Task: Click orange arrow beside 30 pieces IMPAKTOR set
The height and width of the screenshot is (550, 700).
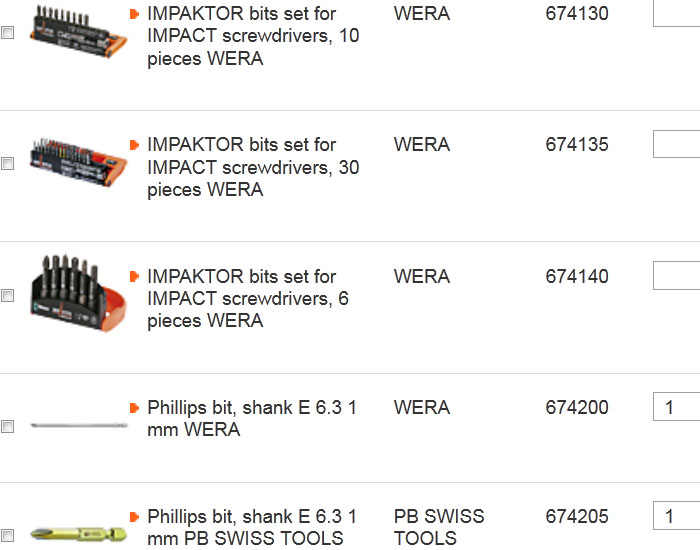Action: click(134, 145)
